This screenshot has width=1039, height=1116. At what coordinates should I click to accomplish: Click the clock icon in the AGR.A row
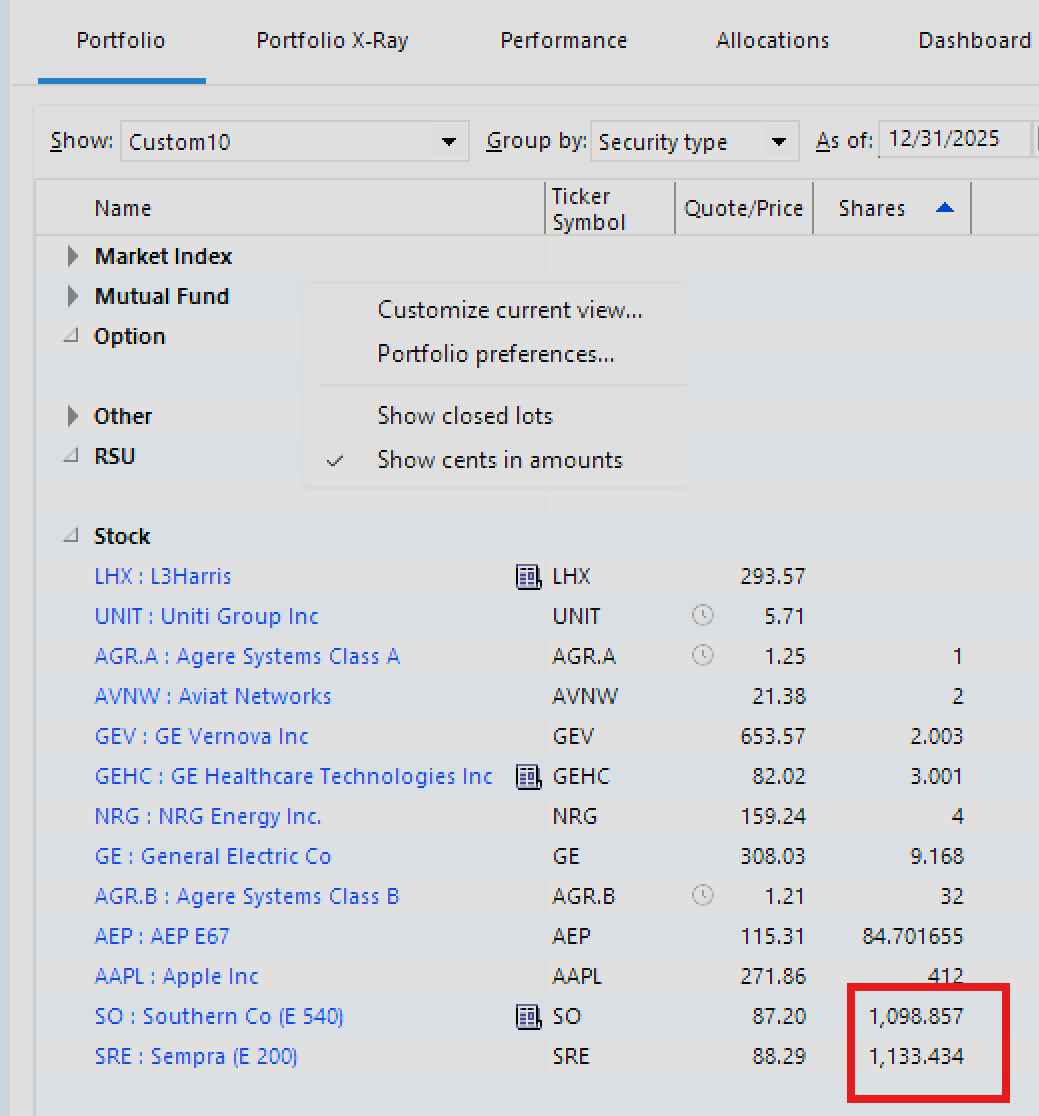click(x=702, y=655)
